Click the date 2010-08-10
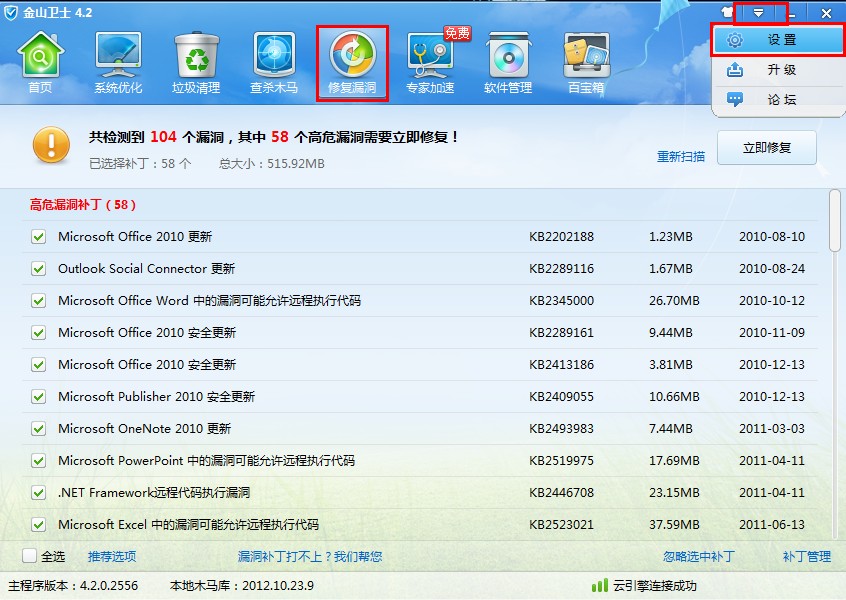This screenshot has height=600, width=846. click(x=772, y=236)
